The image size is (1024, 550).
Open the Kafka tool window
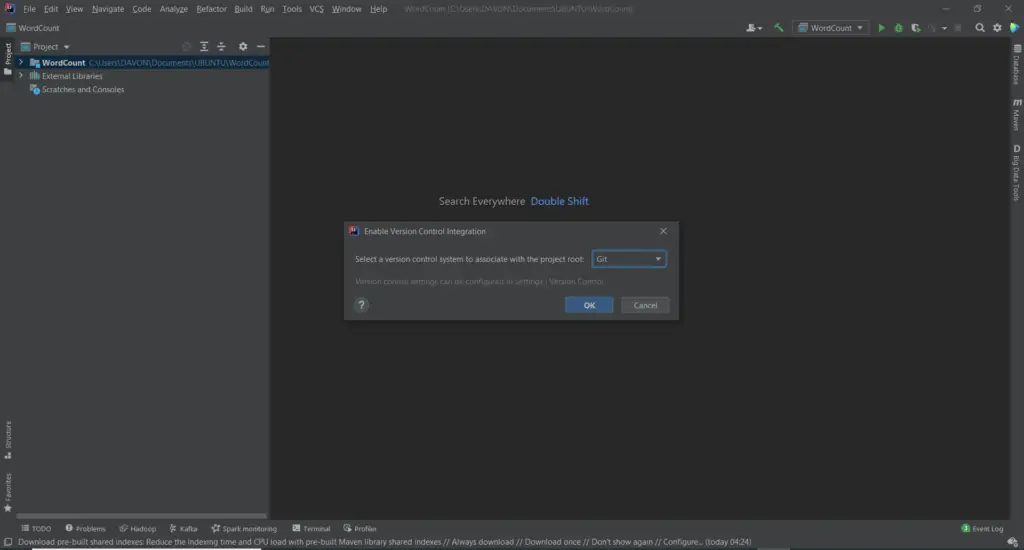(x=184, y=528)
